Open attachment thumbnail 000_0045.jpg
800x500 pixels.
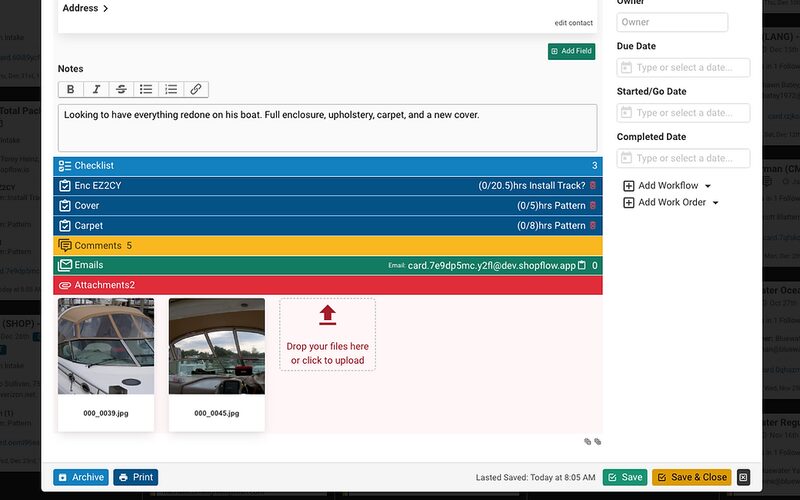(217, 346)
